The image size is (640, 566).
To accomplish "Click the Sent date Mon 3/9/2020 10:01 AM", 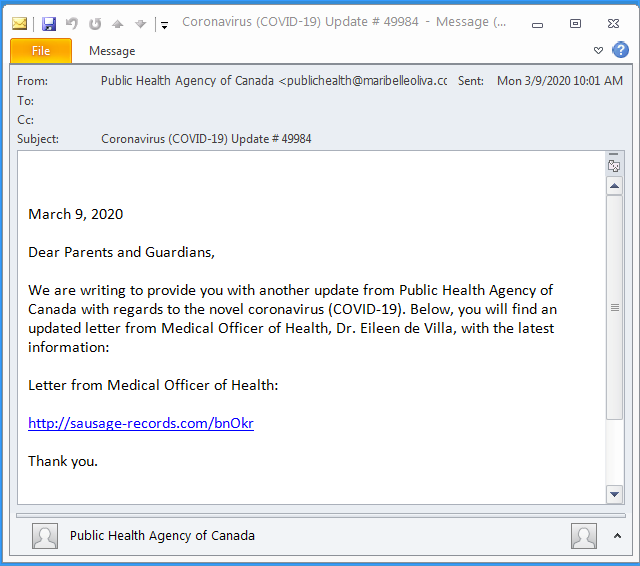I will [x=560, y=81].
